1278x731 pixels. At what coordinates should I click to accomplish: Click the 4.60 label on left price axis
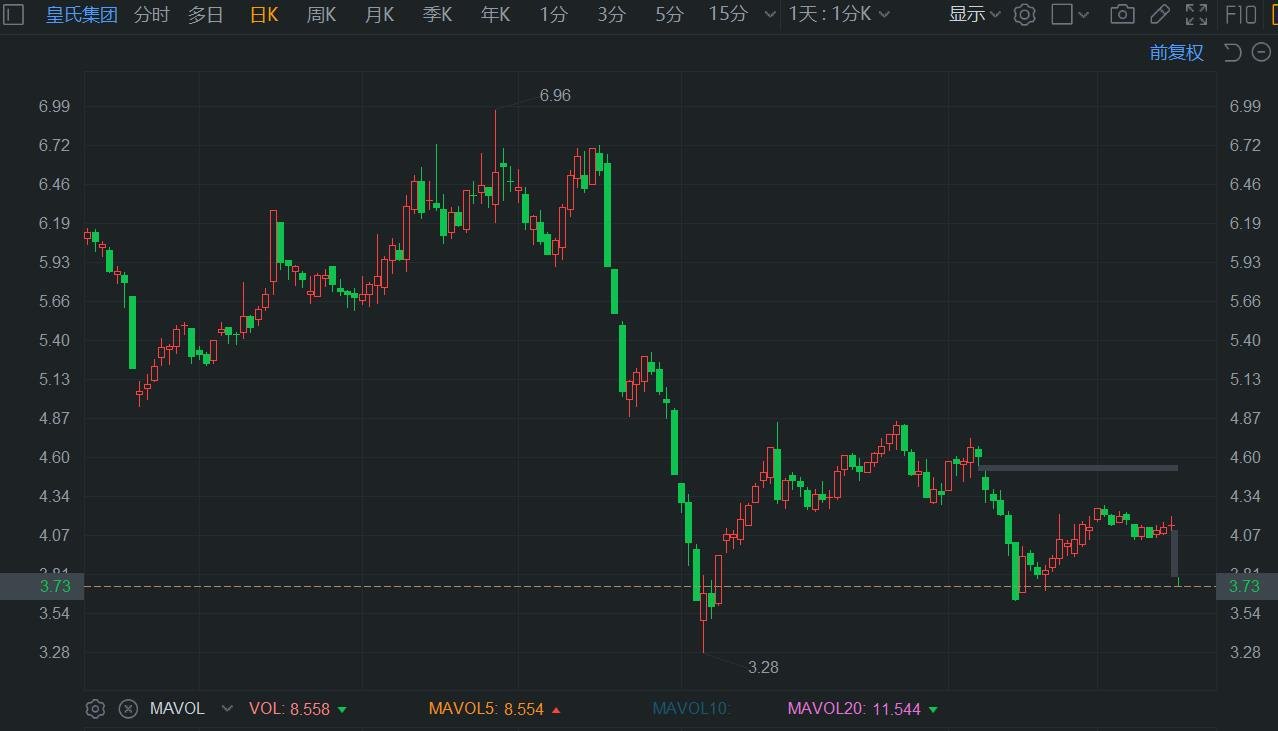[55, 457]
